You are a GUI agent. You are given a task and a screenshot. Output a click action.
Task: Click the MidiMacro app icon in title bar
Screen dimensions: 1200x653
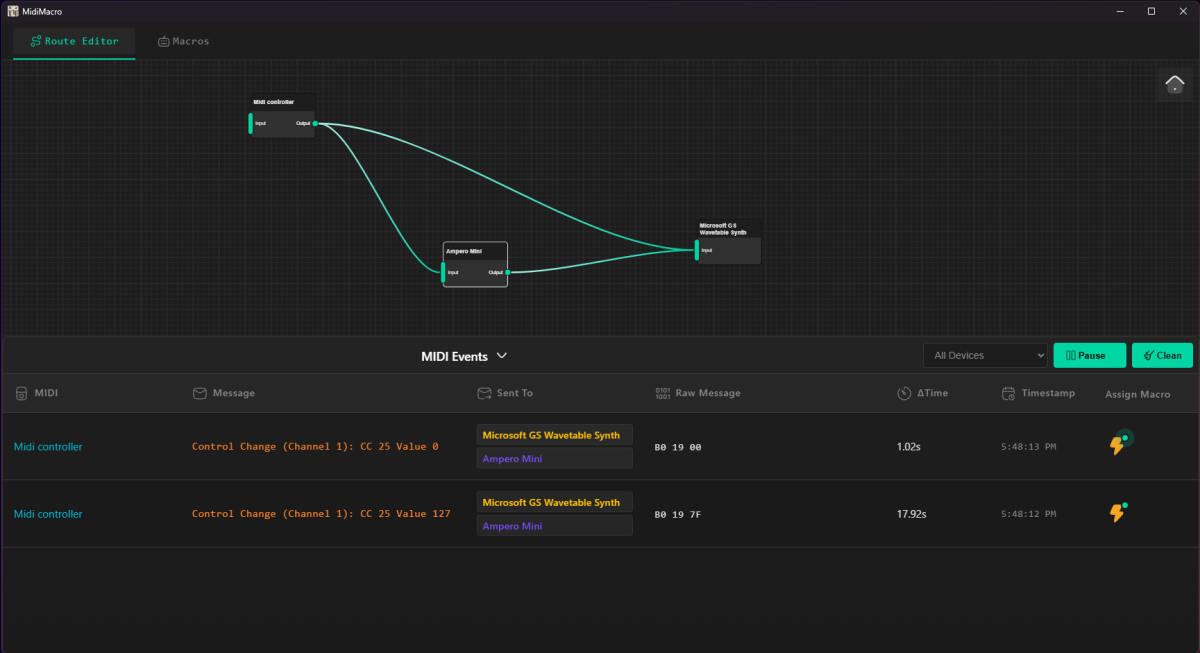(x=13, y=11)
